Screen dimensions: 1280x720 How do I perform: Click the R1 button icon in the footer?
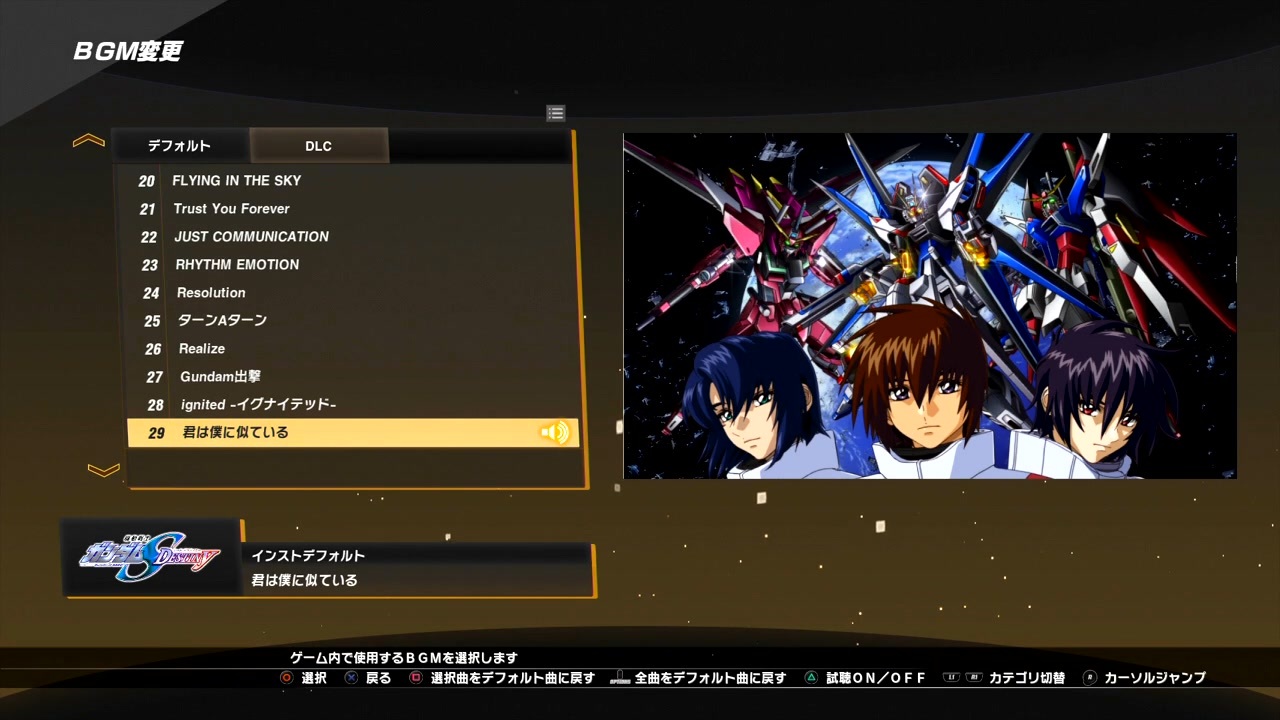972,678
